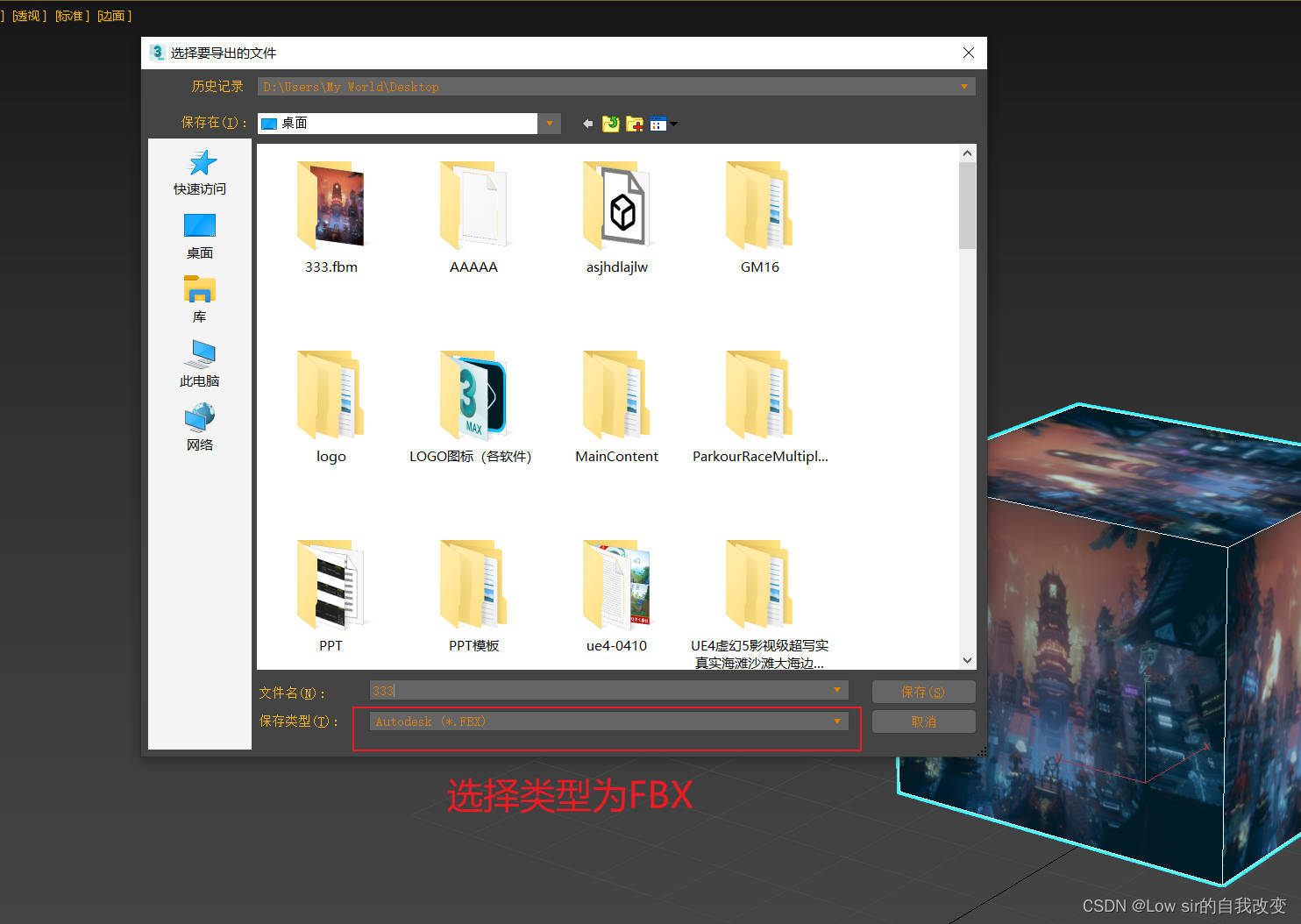Select Desktop (桌面) in the places sidebar
Screen dimensions: 1301x924
(200, 236)
